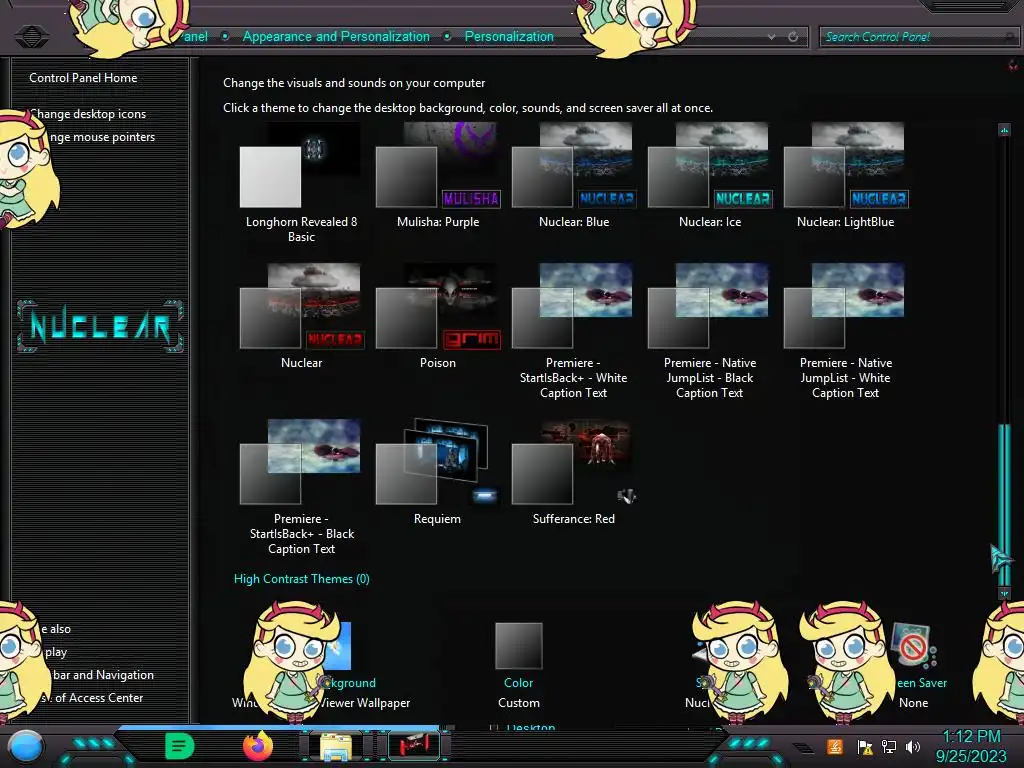Apply the red Nuclear theme
Screen dimensions: 1024x768
coord(301,317)
